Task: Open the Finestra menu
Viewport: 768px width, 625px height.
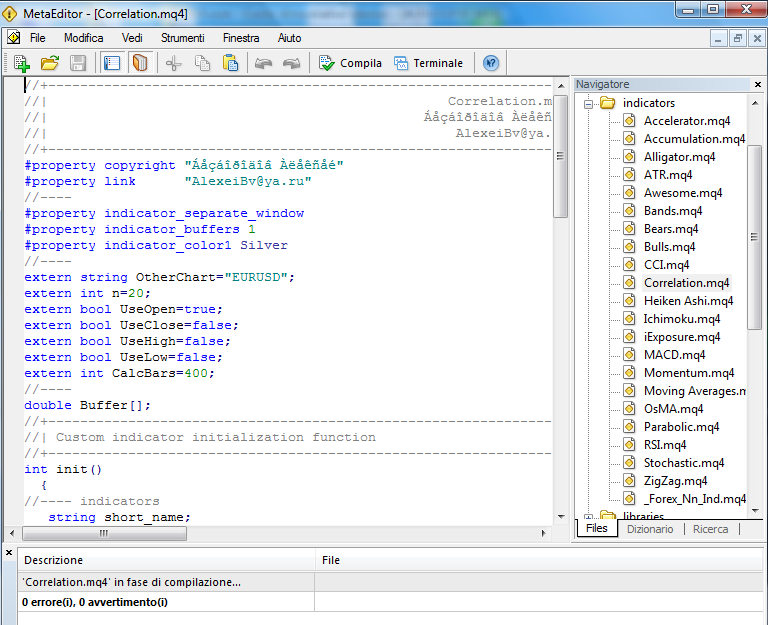Action: tap(241, 38)
